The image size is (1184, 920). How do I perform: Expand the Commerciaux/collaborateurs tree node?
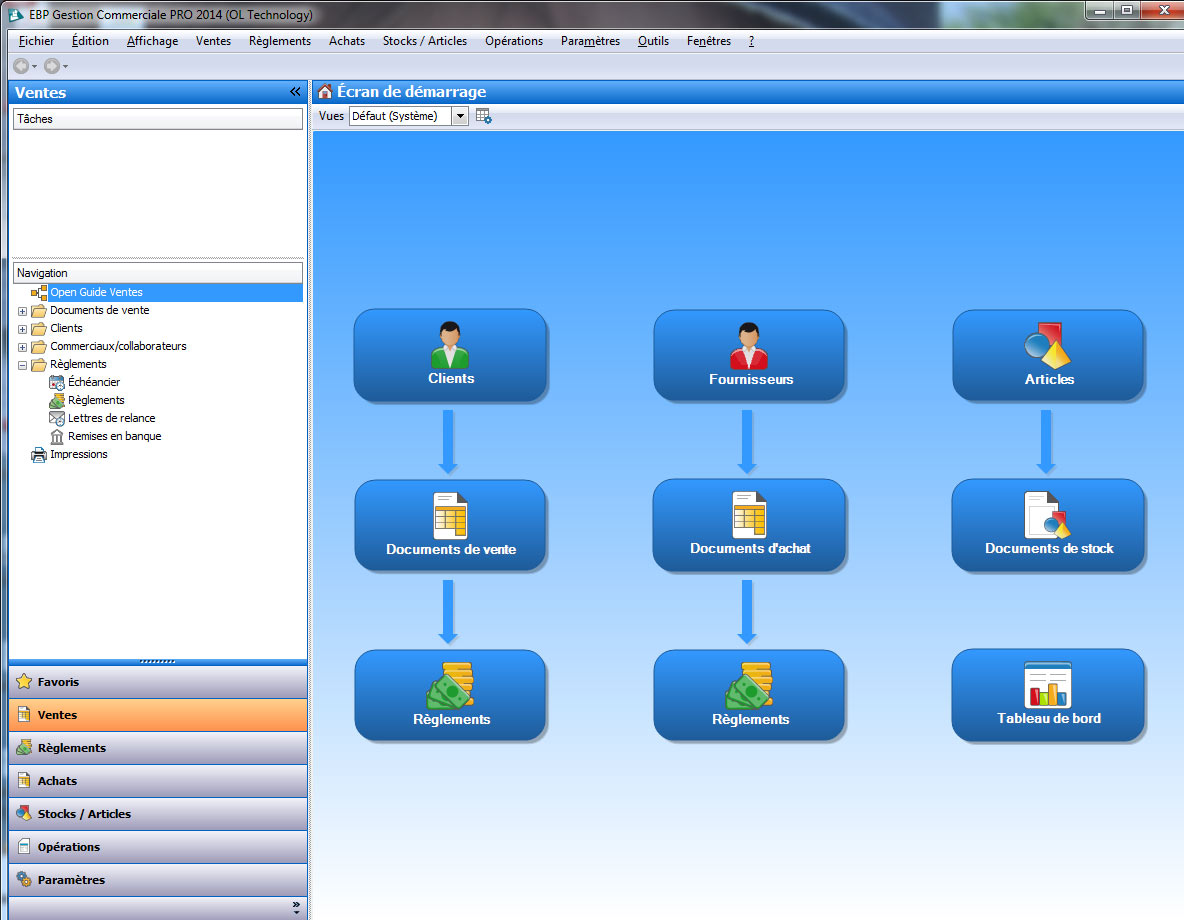[x=23, y=347]
